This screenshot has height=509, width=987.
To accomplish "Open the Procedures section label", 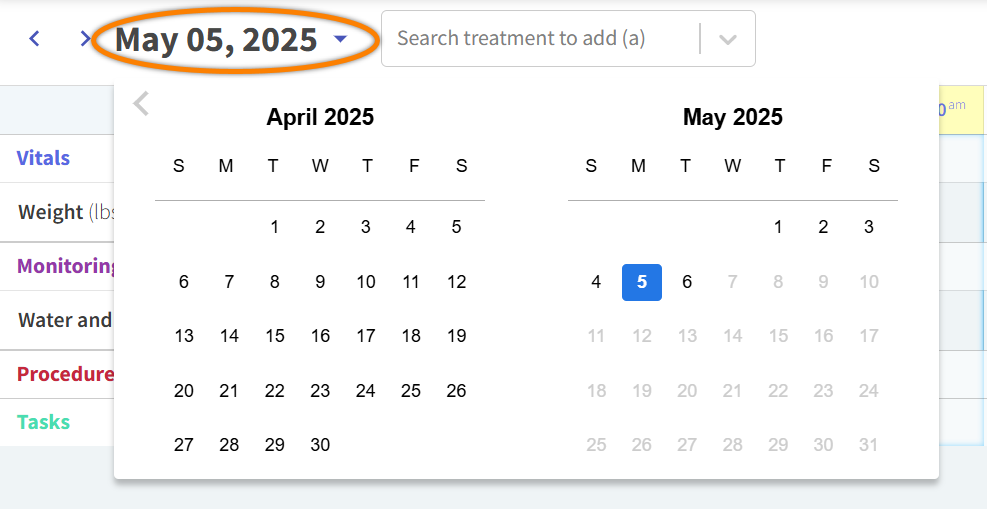I will [x=65, y=374].
